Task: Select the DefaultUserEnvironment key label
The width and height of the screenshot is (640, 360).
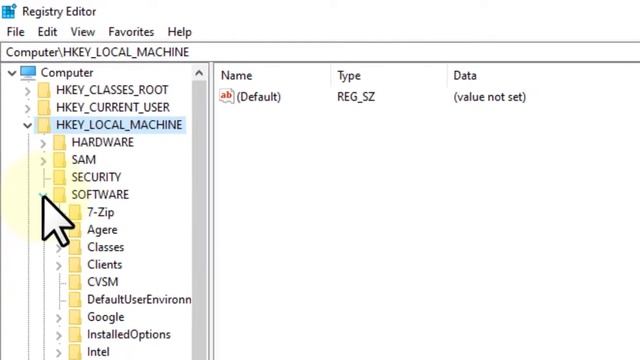Action: (x=139, y=300)
